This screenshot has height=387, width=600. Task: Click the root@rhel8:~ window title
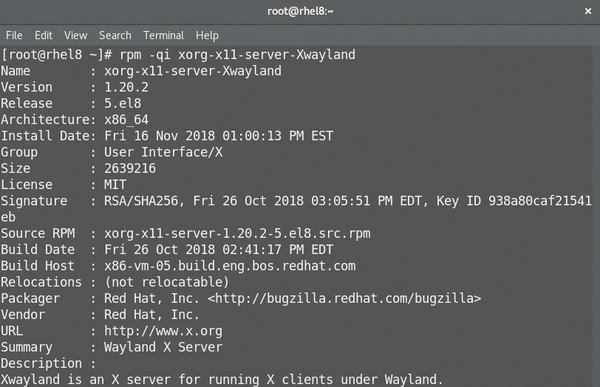coord(300,11)
